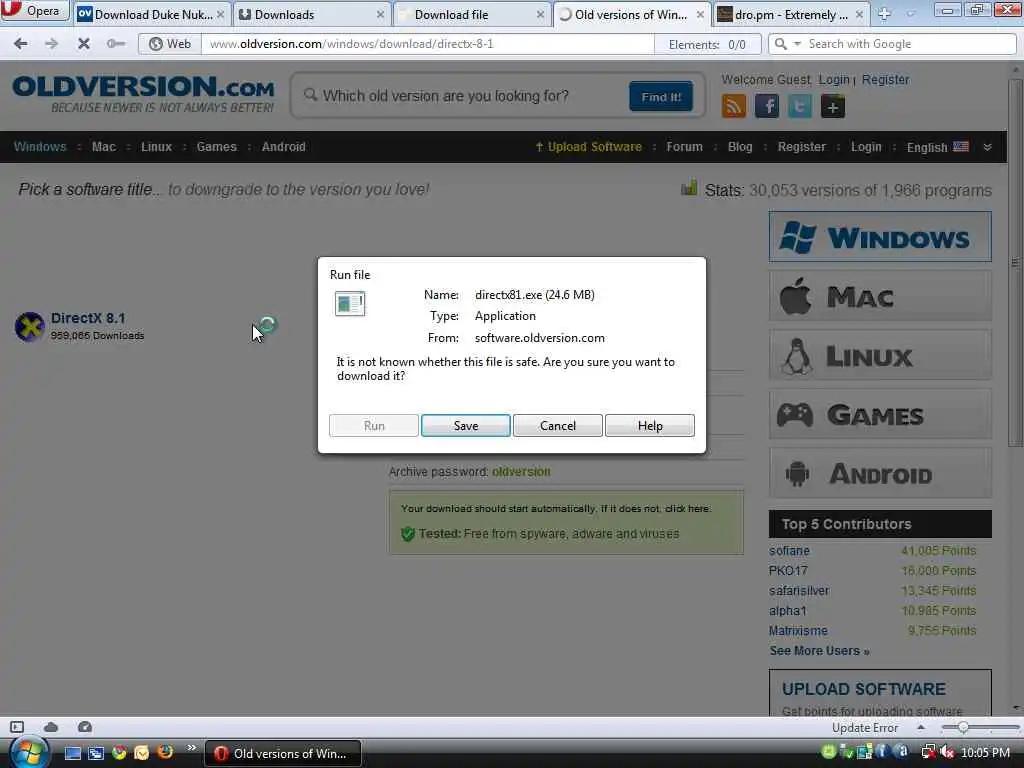Open the Twitter icon in header

pos(799,106)
